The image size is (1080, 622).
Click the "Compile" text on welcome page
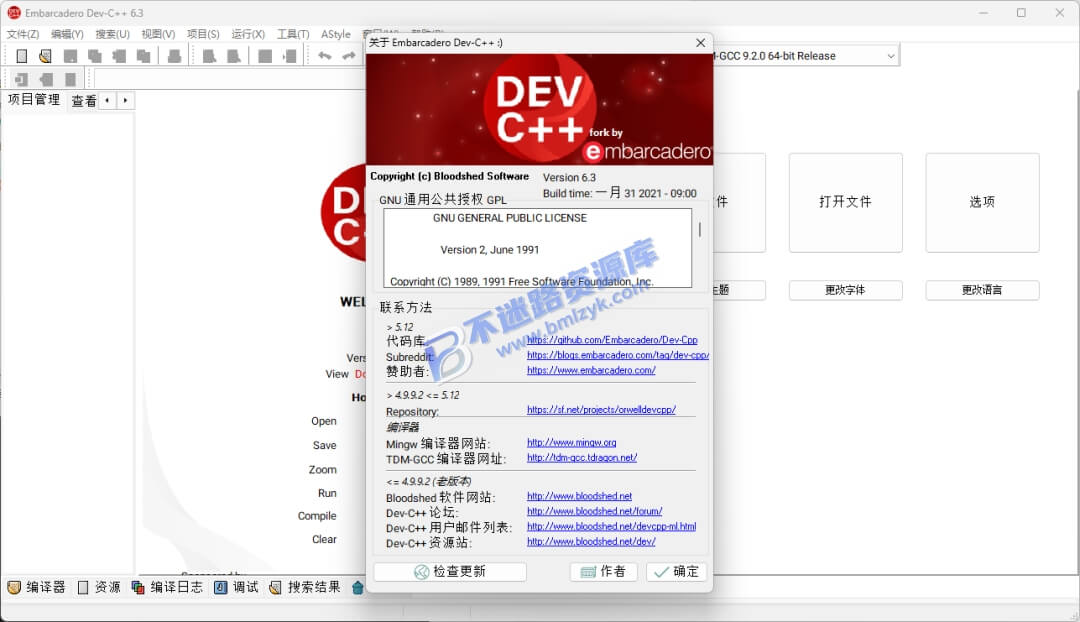[x=317, y=516]
